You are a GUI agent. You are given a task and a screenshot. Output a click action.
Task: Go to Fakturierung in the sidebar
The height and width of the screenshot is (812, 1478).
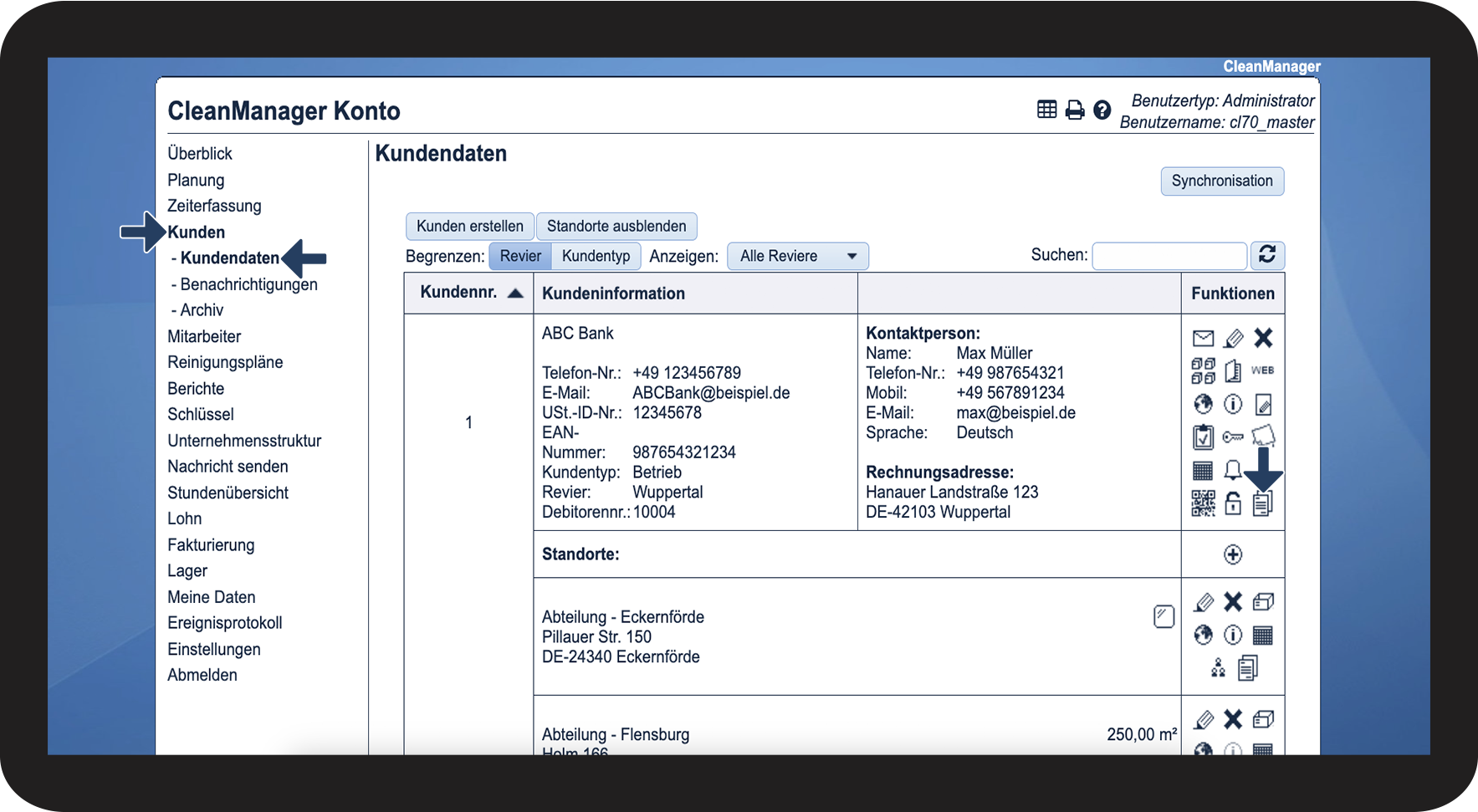(211, 544)
